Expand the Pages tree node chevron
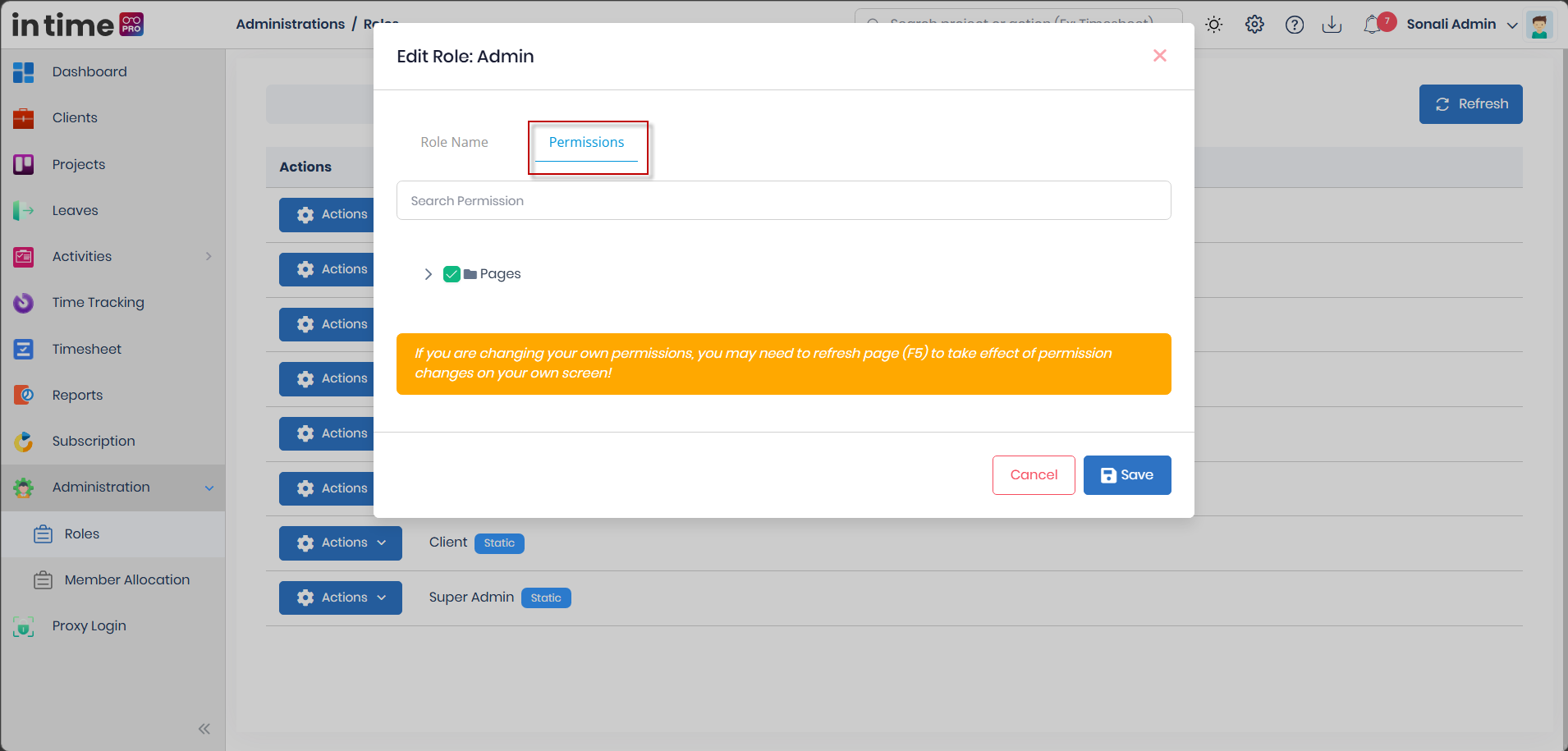The width and height of the screenshot is (1568, 751). coord(428,274)
